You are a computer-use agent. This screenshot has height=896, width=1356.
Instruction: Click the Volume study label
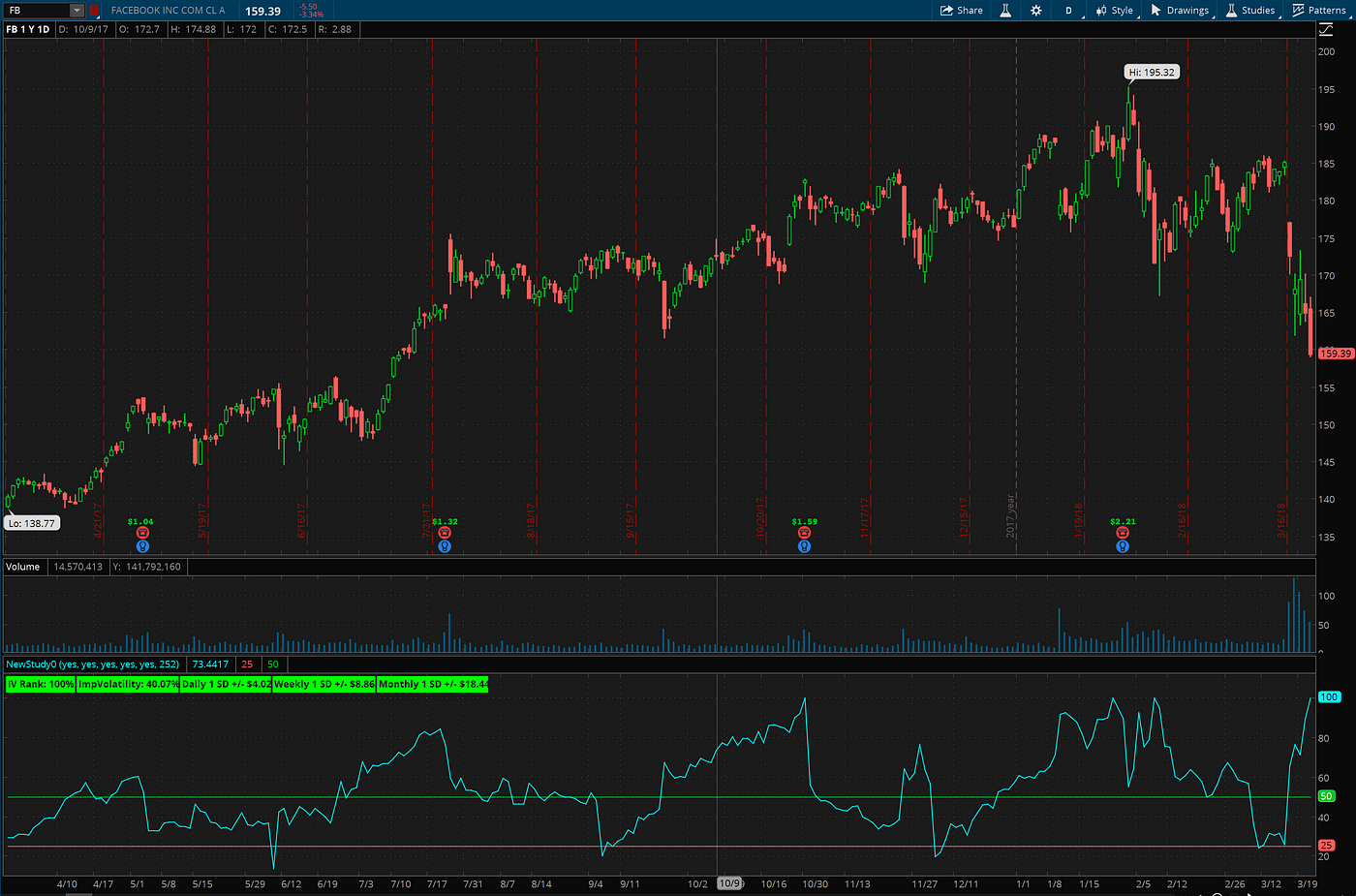(x=23, y=567)
